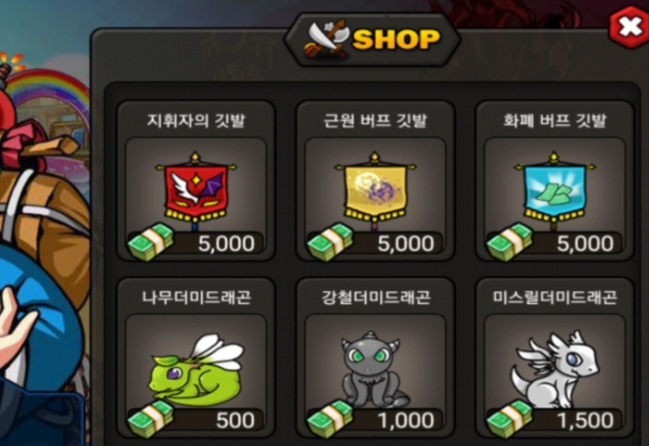Select the yellow 근원 버프 깃발 flag icon
This screenshot has width=649, height=446.
[375, 189]
